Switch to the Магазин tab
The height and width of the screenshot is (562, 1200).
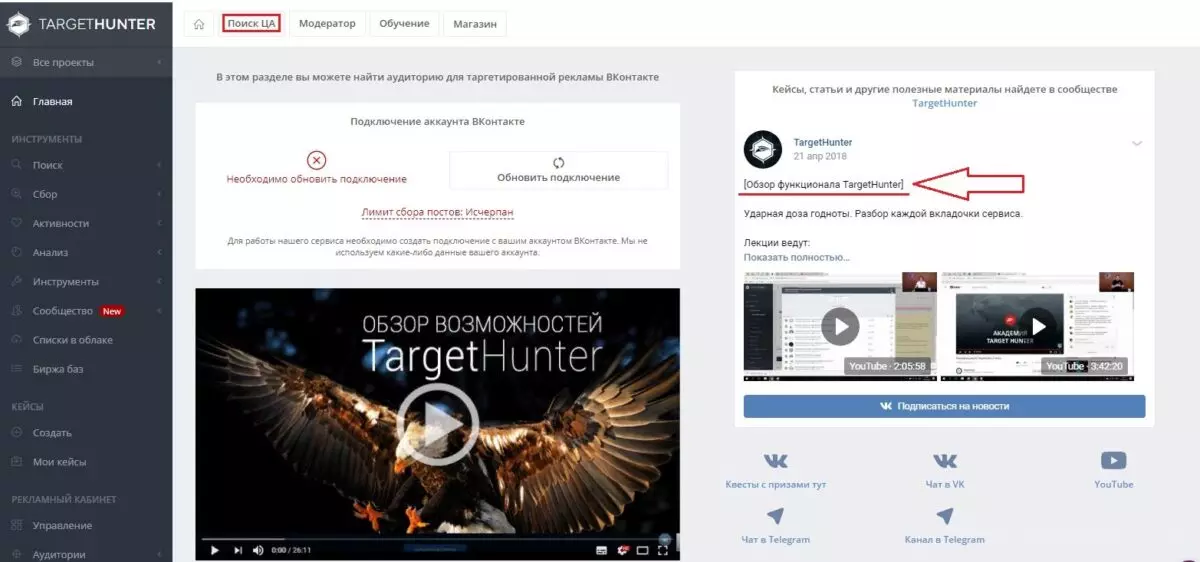click(x=475, y=24)
